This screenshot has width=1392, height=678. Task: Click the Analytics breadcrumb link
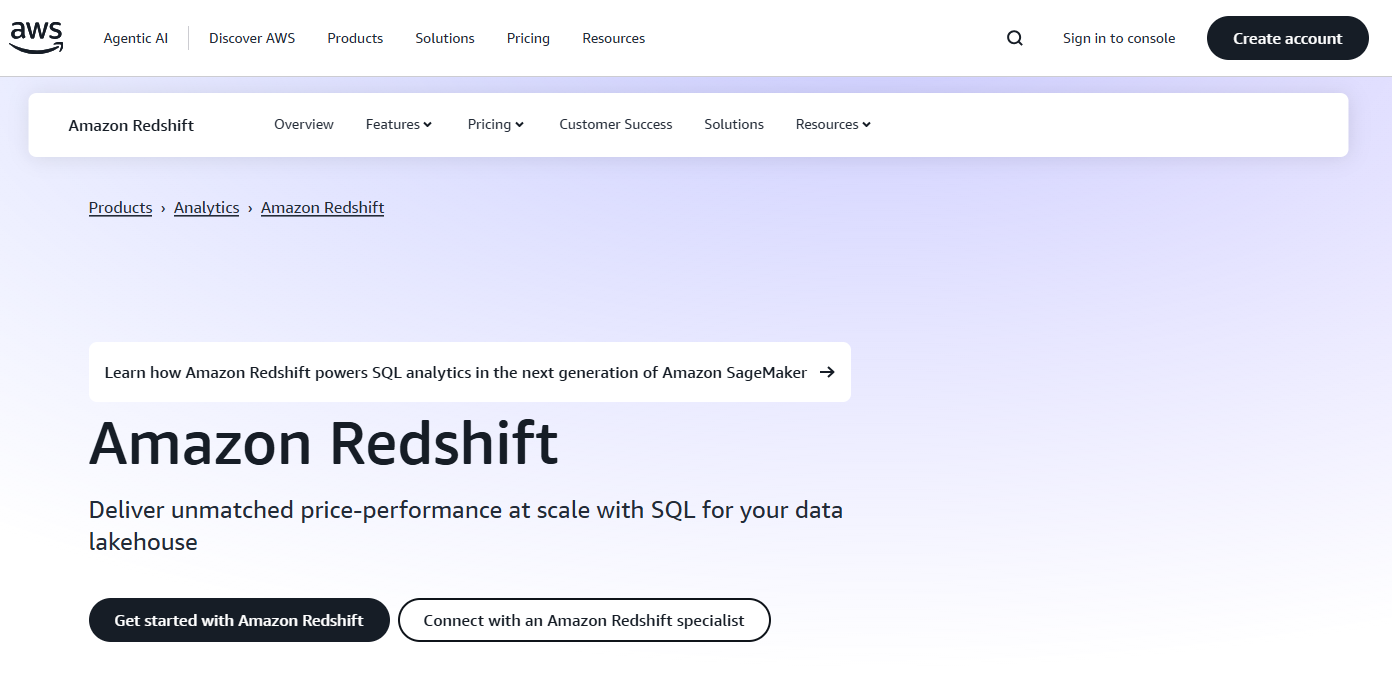[206, 207]
